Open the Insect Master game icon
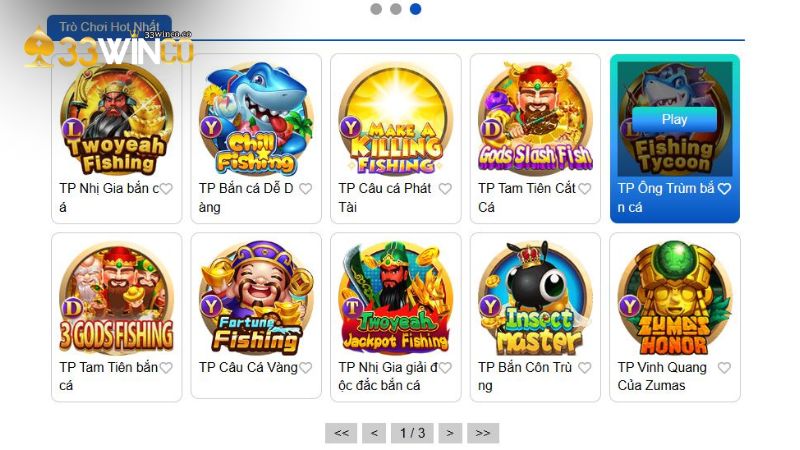 coord(535,298)
